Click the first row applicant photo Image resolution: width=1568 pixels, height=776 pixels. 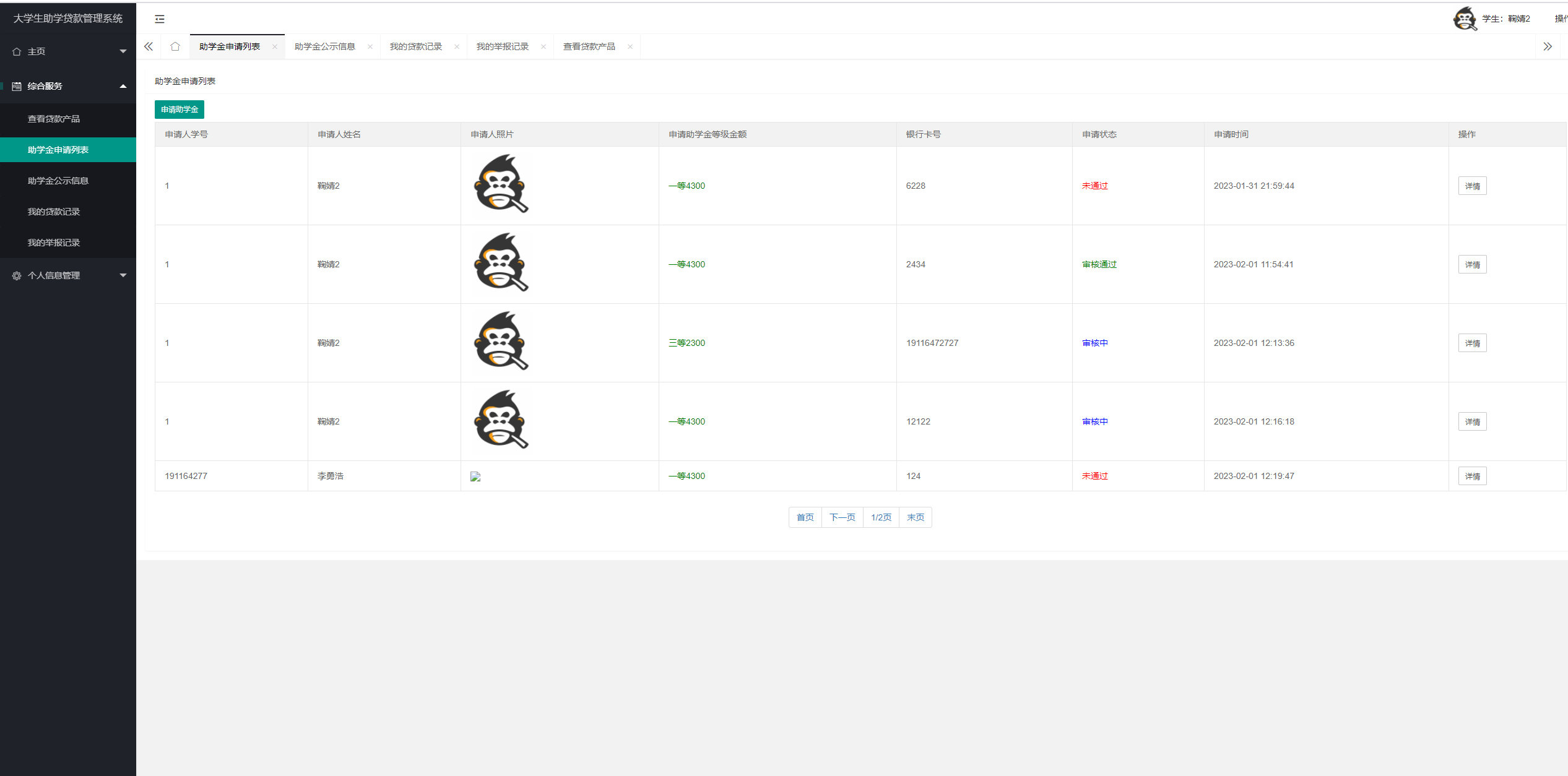tap(501, 184)
